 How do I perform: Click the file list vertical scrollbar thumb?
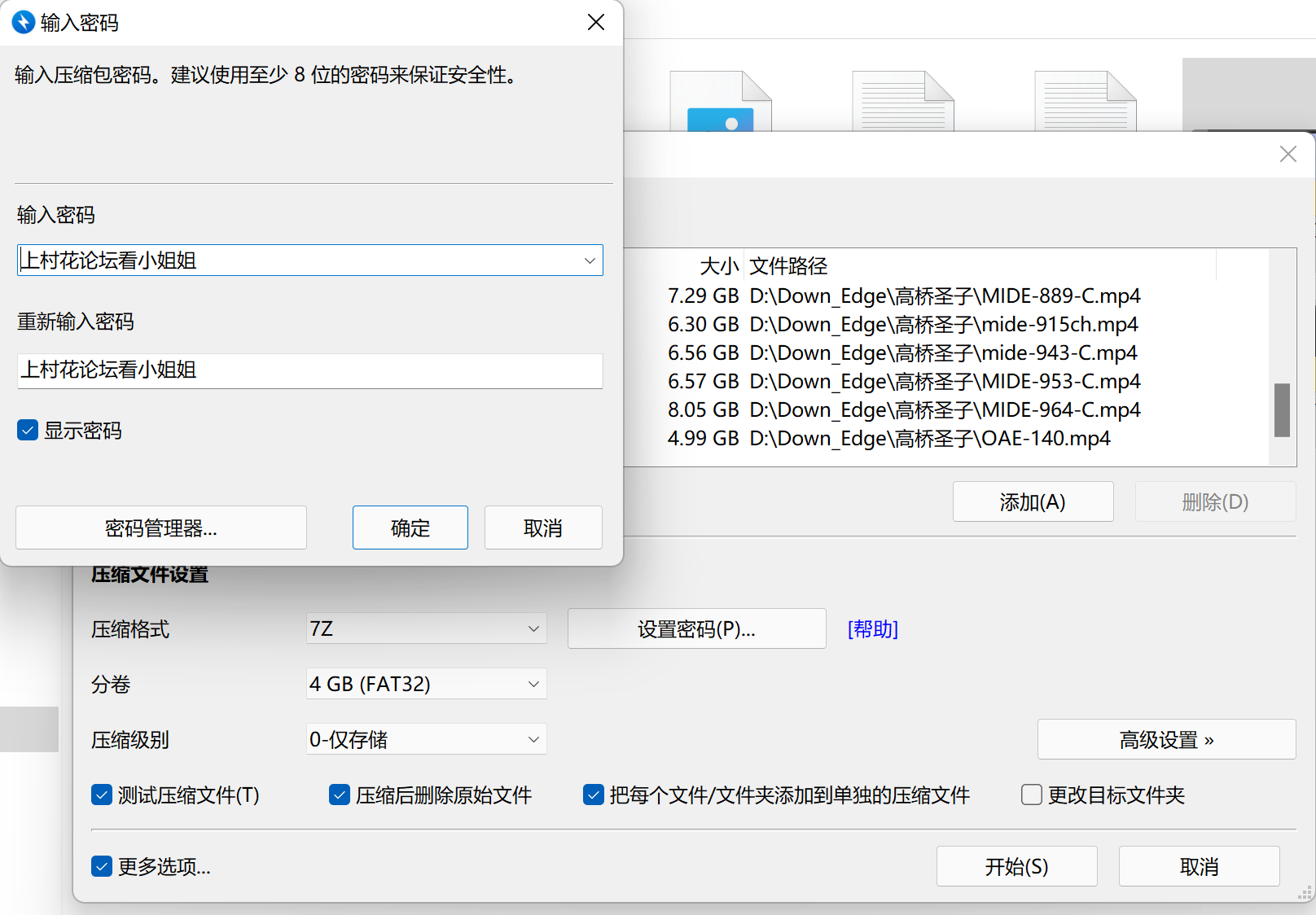[x=1282, y=410]
